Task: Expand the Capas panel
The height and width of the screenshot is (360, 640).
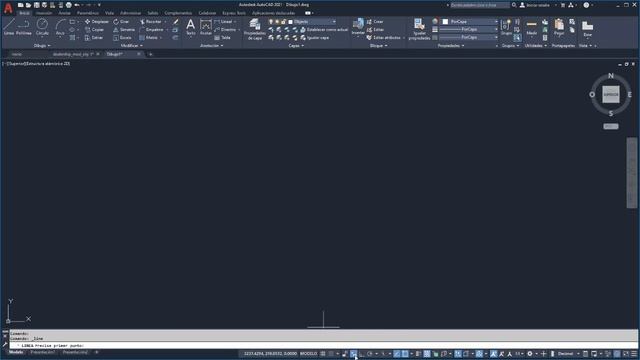Action: (296, 46)
